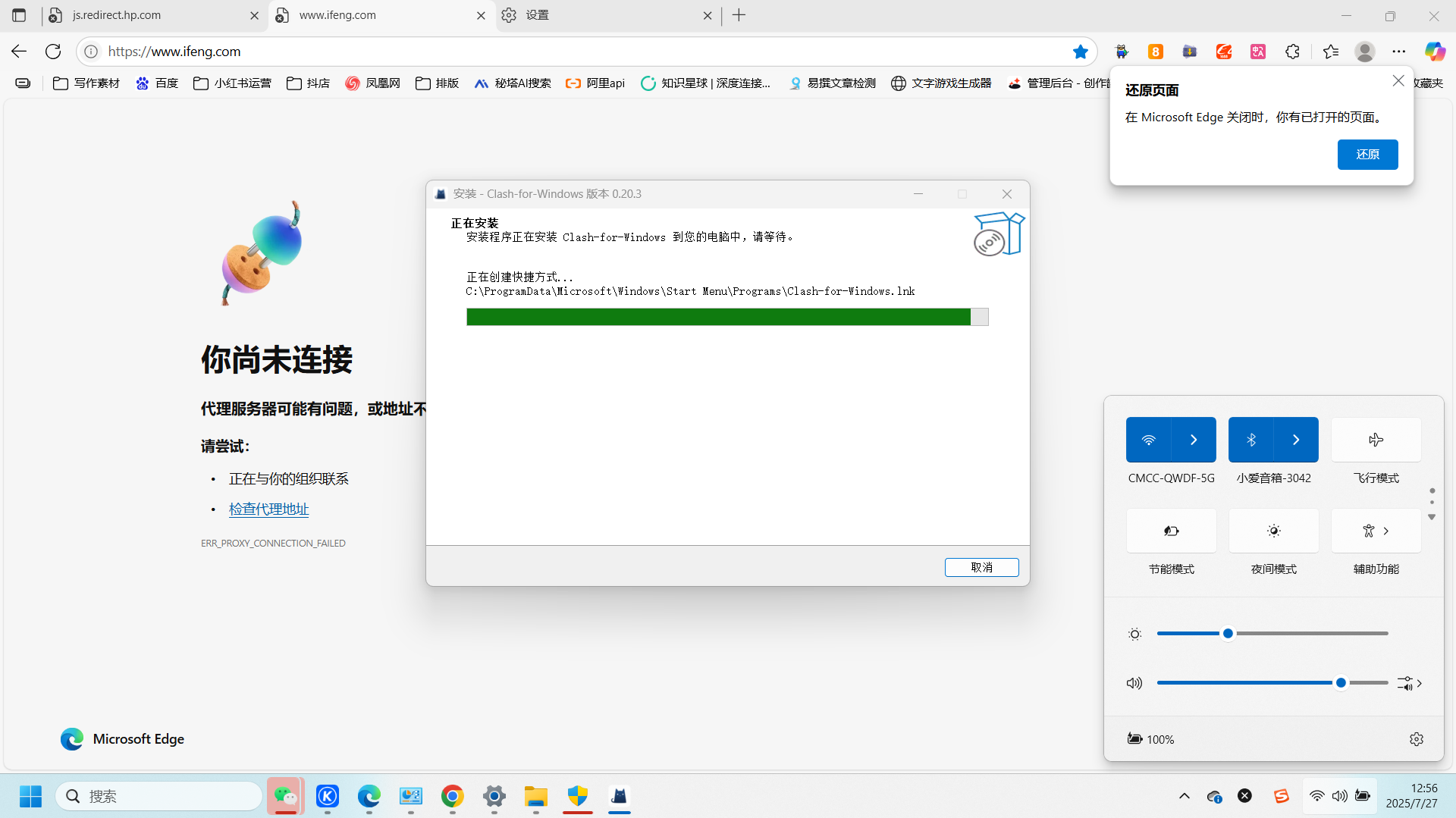Viewport: 1456px width, 818px height.
Task: Toggle Wi-Fi off in quick settings
Action: 1149,440
